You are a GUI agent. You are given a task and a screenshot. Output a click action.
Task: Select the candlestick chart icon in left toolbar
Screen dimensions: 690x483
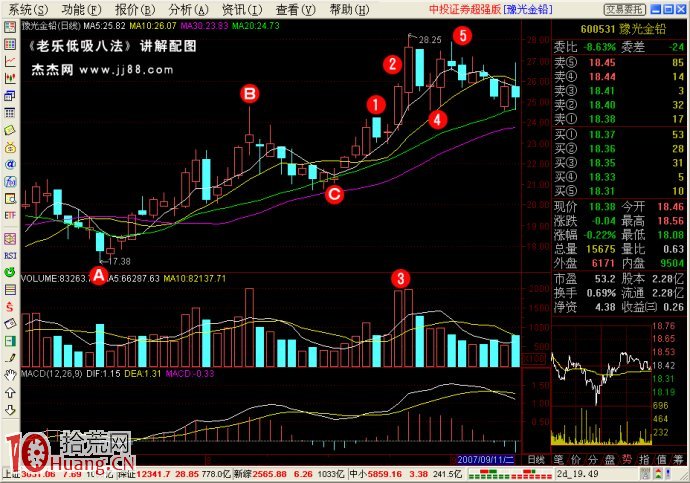tap(10, 78)
